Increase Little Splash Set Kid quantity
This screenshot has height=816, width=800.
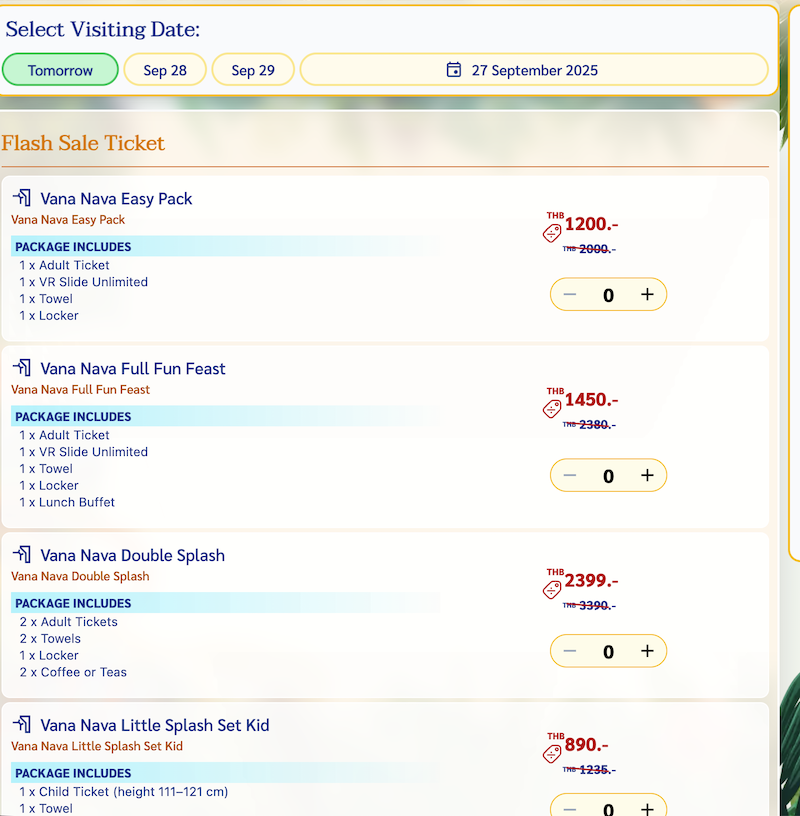click(647, 808)
